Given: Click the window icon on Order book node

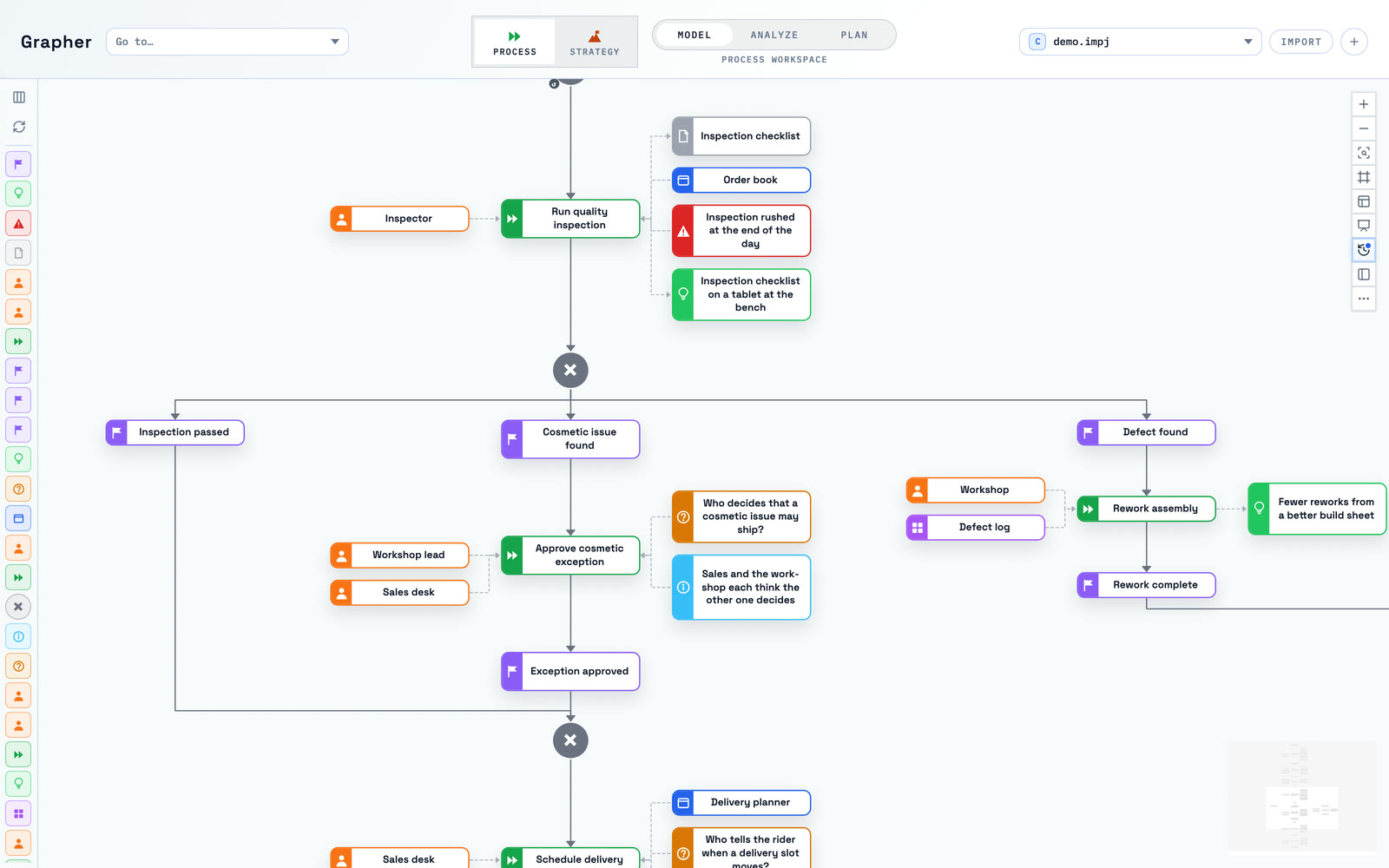Looking at the screenshot, I should (683, 181).
